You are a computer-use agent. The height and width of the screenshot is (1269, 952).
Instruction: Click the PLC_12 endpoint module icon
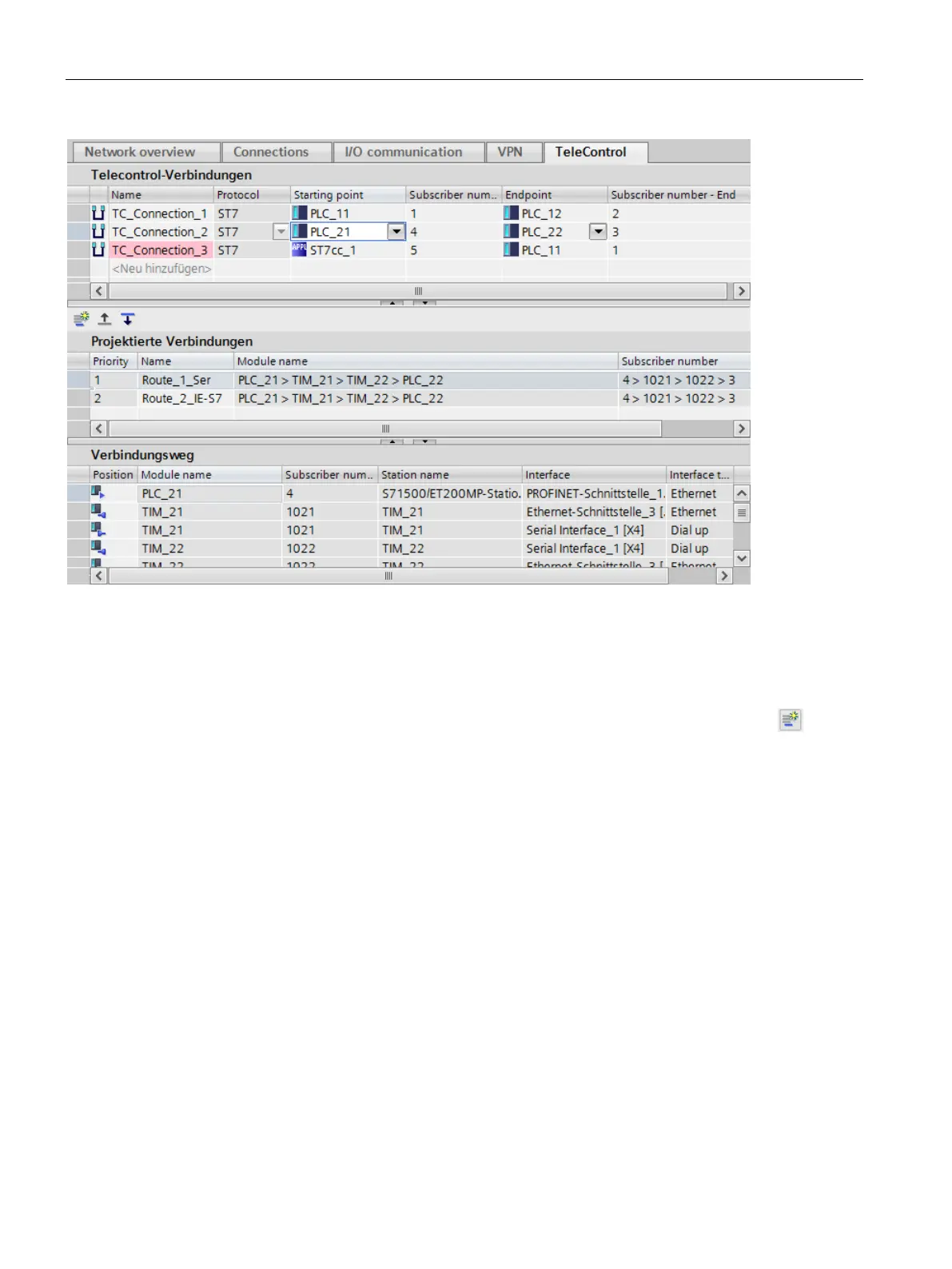(512, 213)
